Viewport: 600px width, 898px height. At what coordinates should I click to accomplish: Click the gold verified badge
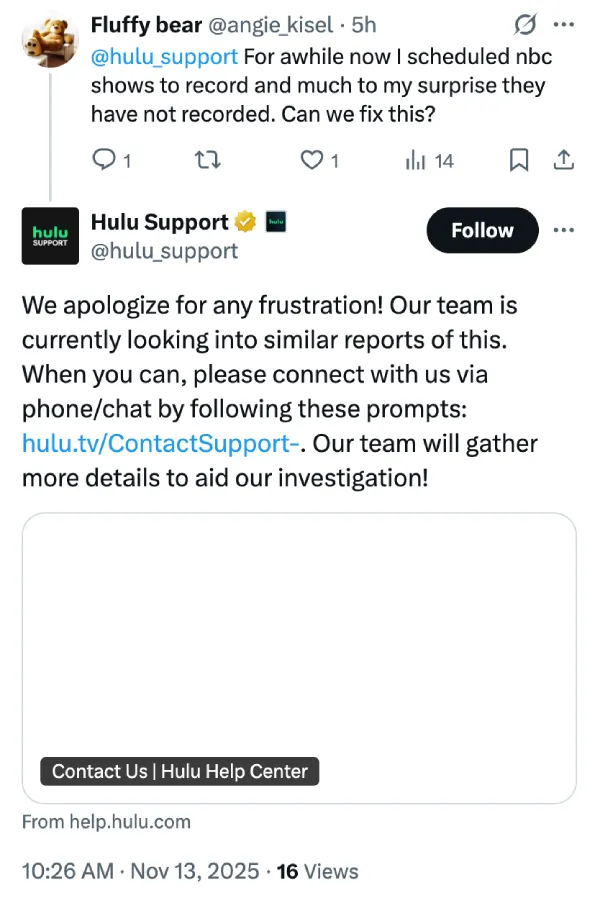click(245, 222)
